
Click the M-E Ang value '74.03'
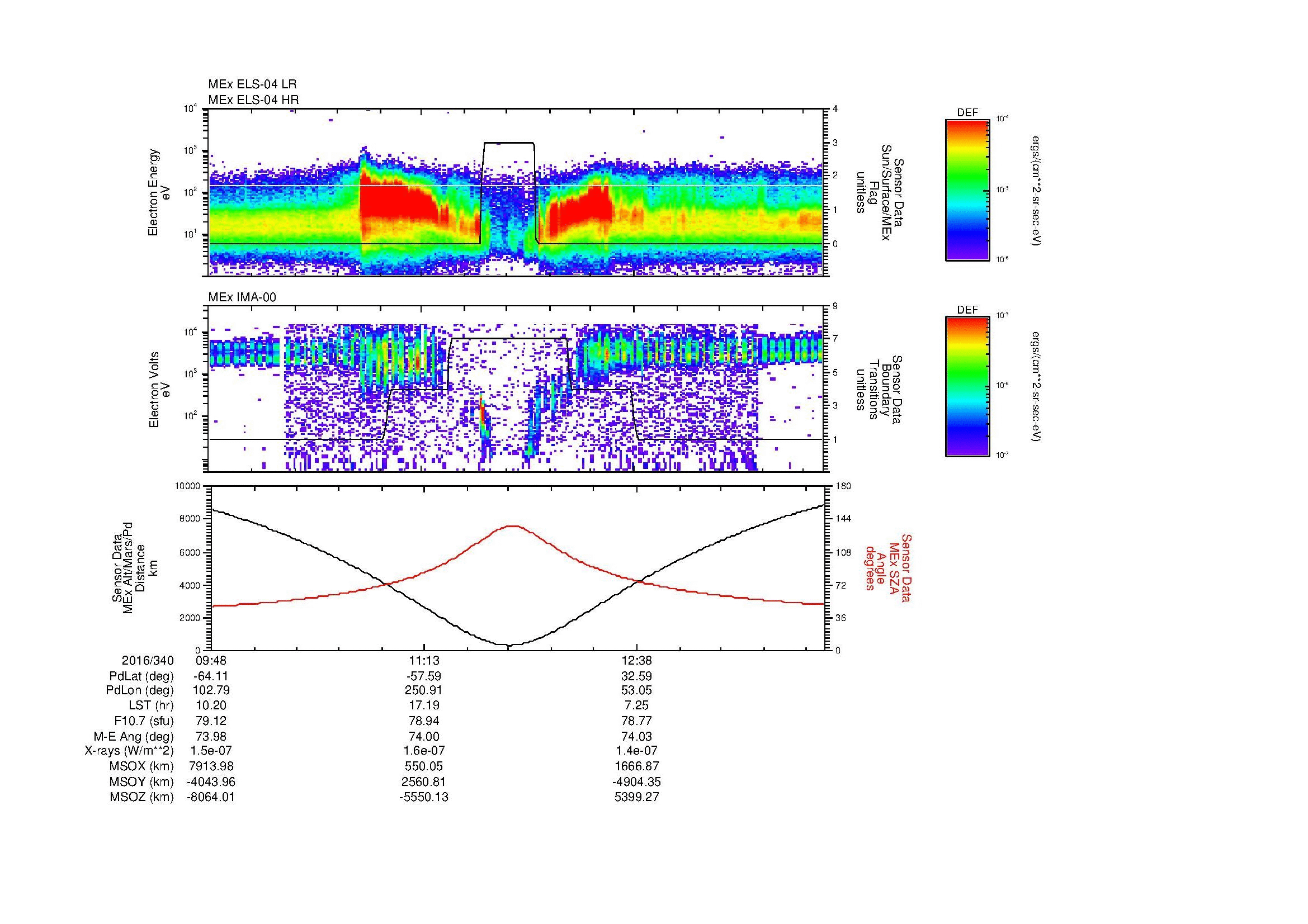[637, 737]
